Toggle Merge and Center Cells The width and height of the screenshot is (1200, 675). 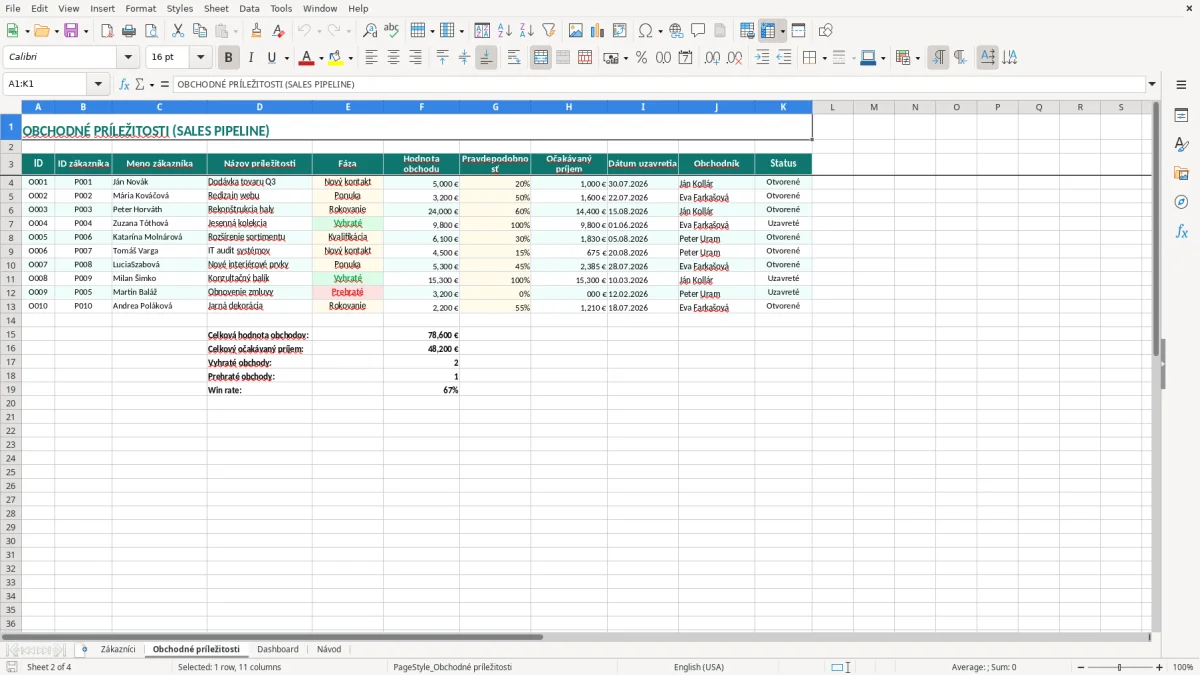tap(541, 58)
